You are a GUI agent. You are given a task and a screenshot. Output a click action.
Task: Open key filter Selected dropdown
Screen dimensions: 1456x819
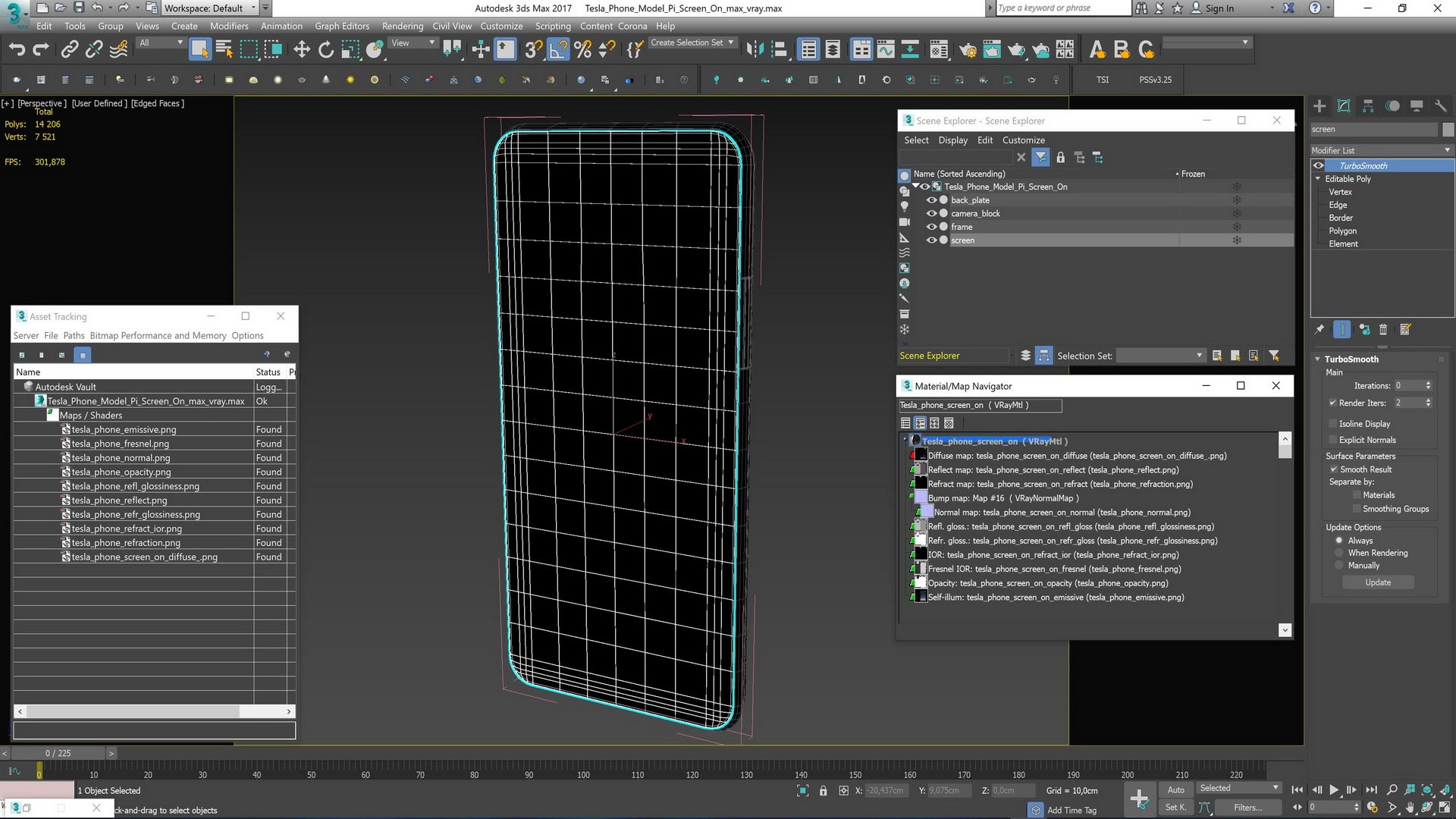(1239, 789)
